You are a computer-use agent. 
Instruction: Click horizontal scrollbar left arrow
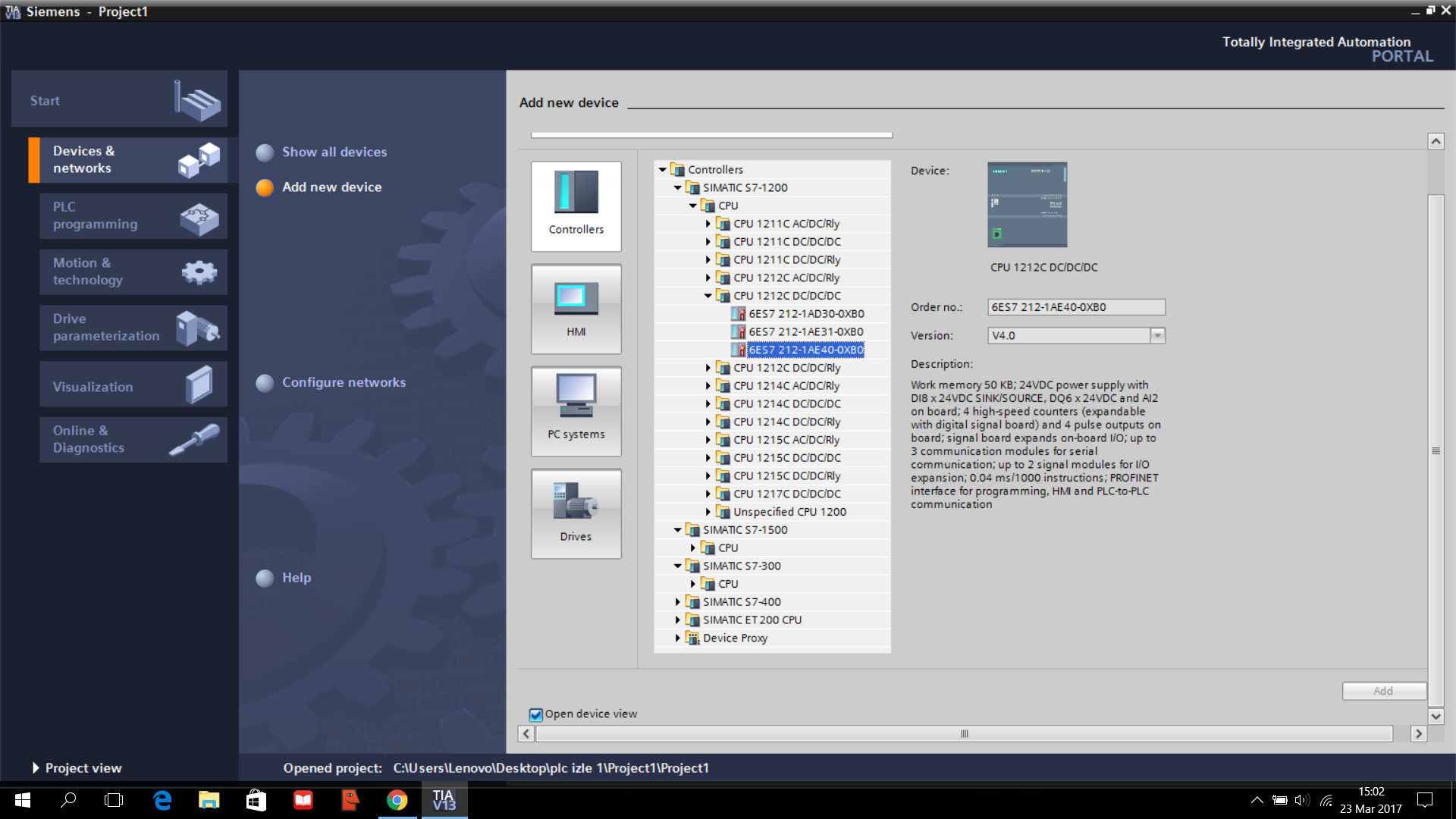tap(526, 734)
